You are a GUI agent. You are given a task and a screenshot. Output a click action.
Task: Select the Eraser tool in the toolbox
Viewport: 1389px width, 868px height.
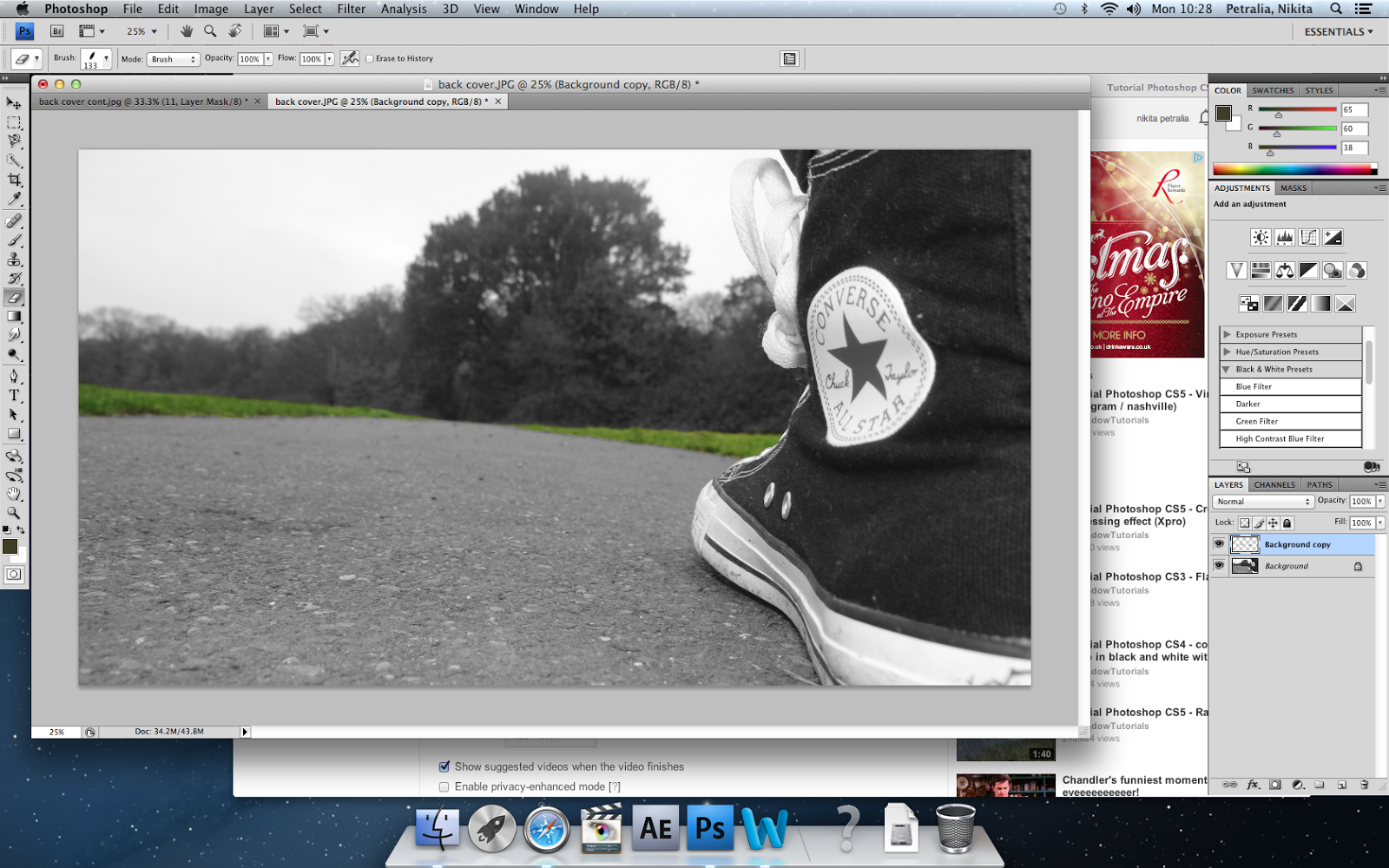[14, 298]
